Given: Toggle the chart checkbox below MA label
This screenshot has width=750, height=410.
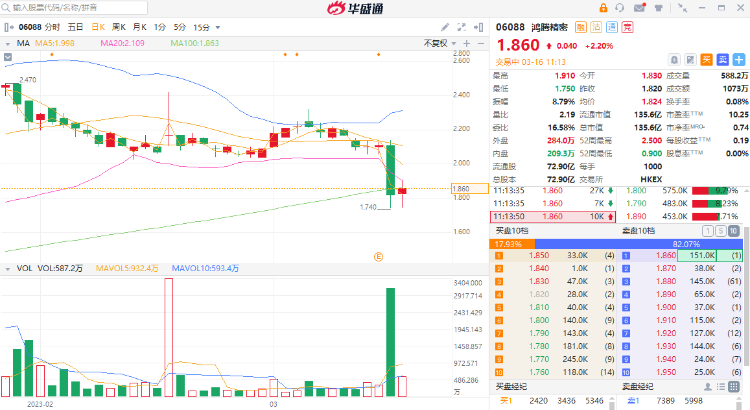Looking at the screenshot, I should coord(8,57).
